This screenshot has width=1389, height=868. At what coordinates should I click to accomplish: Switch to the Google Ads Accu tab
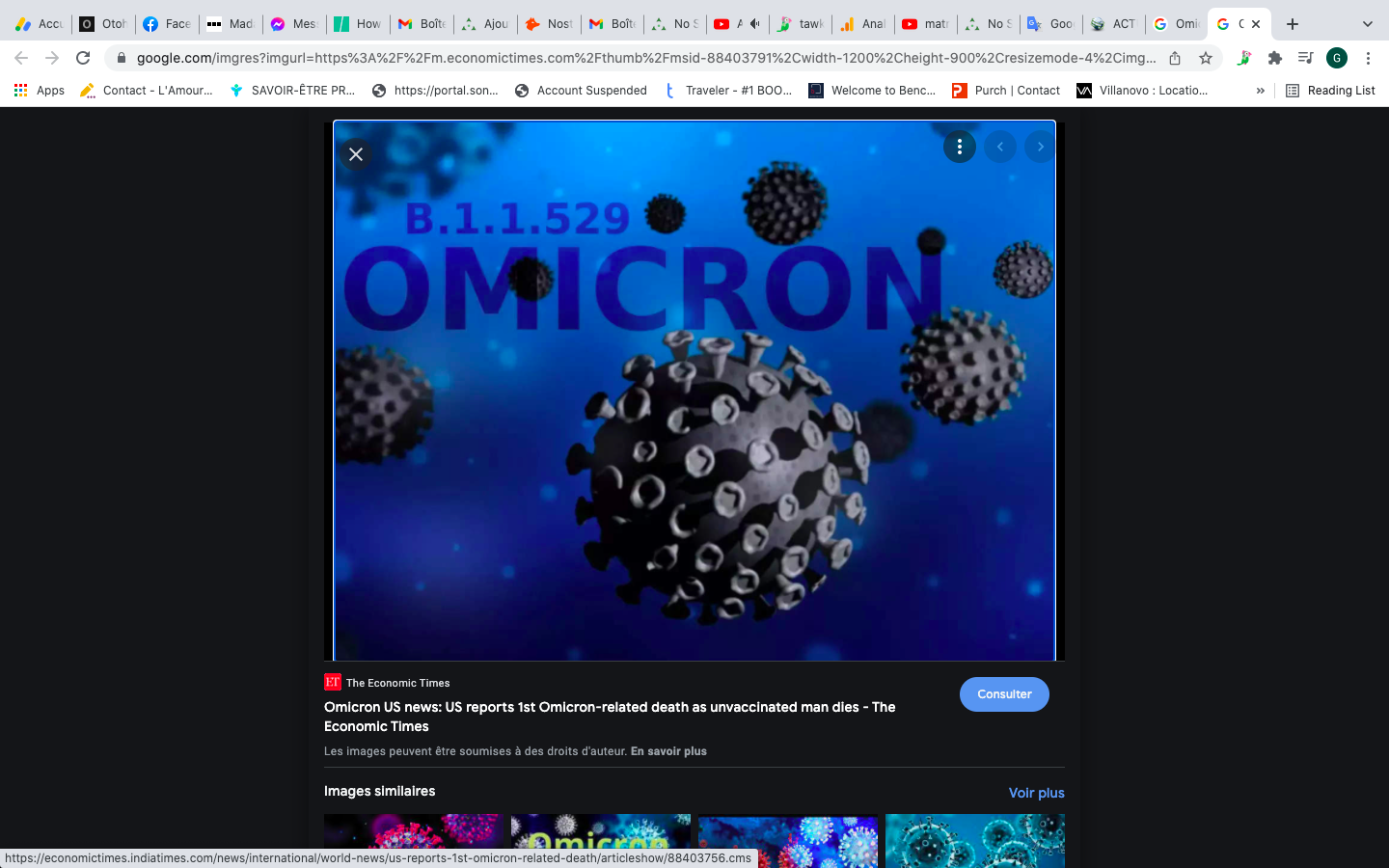coord(39,24)
